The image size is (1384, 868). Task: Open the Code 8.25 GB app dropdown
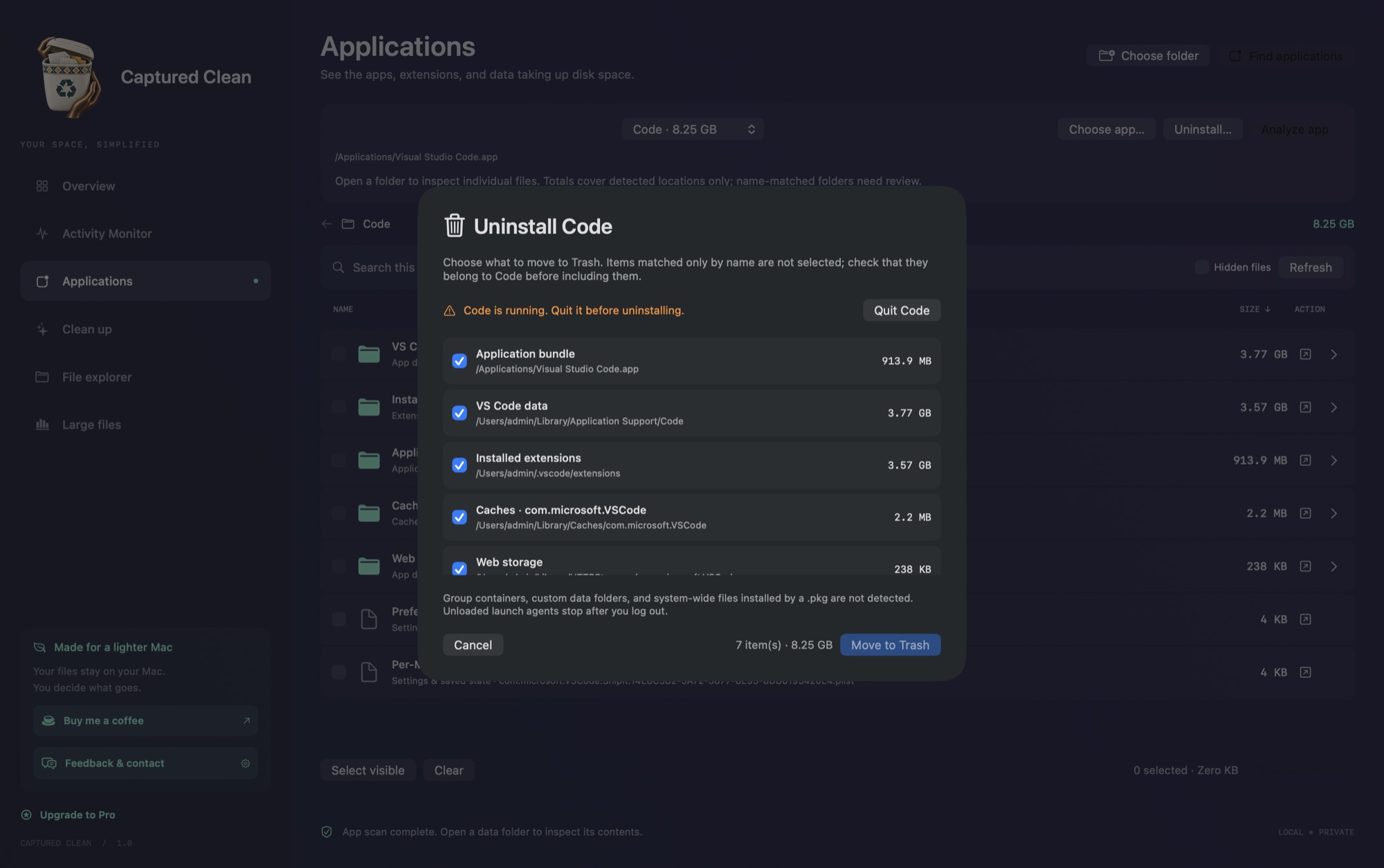(693, 129)
